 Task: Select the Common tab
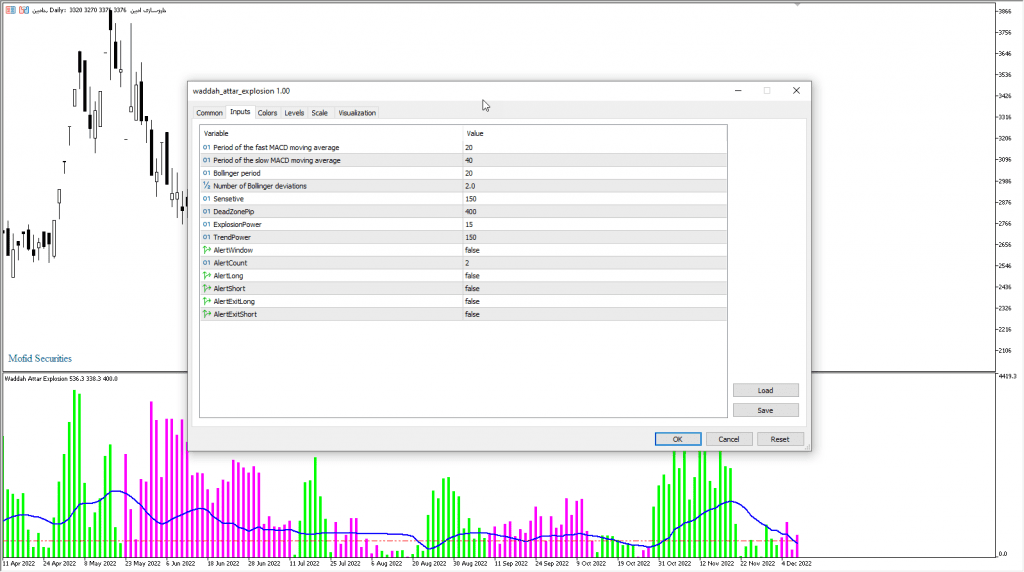pos(209,113)
